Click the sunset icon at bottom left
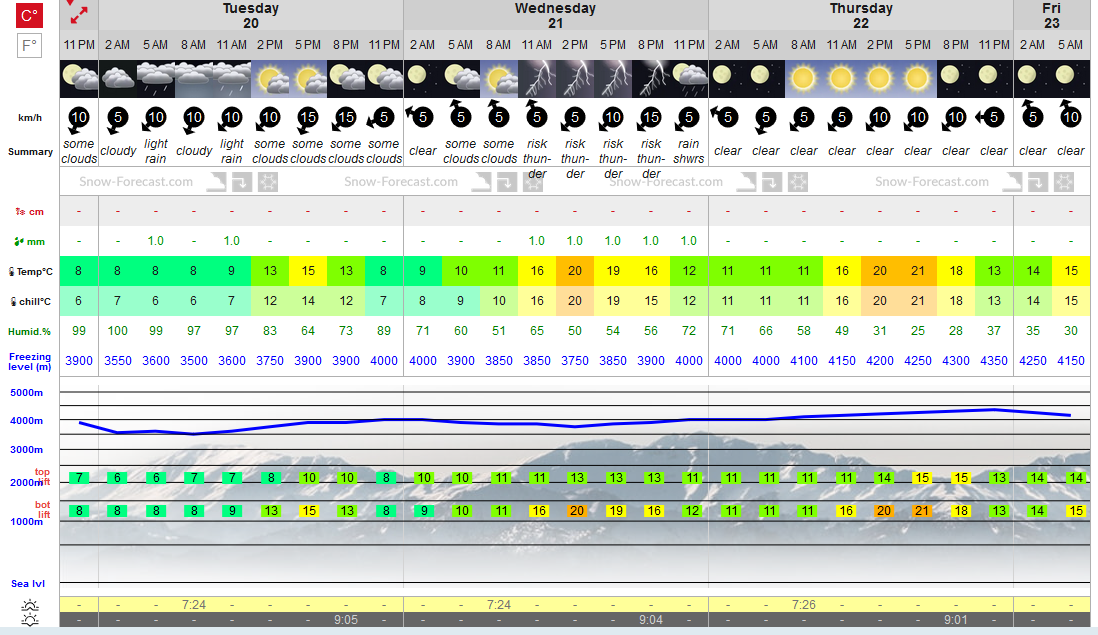 [29, 620]
